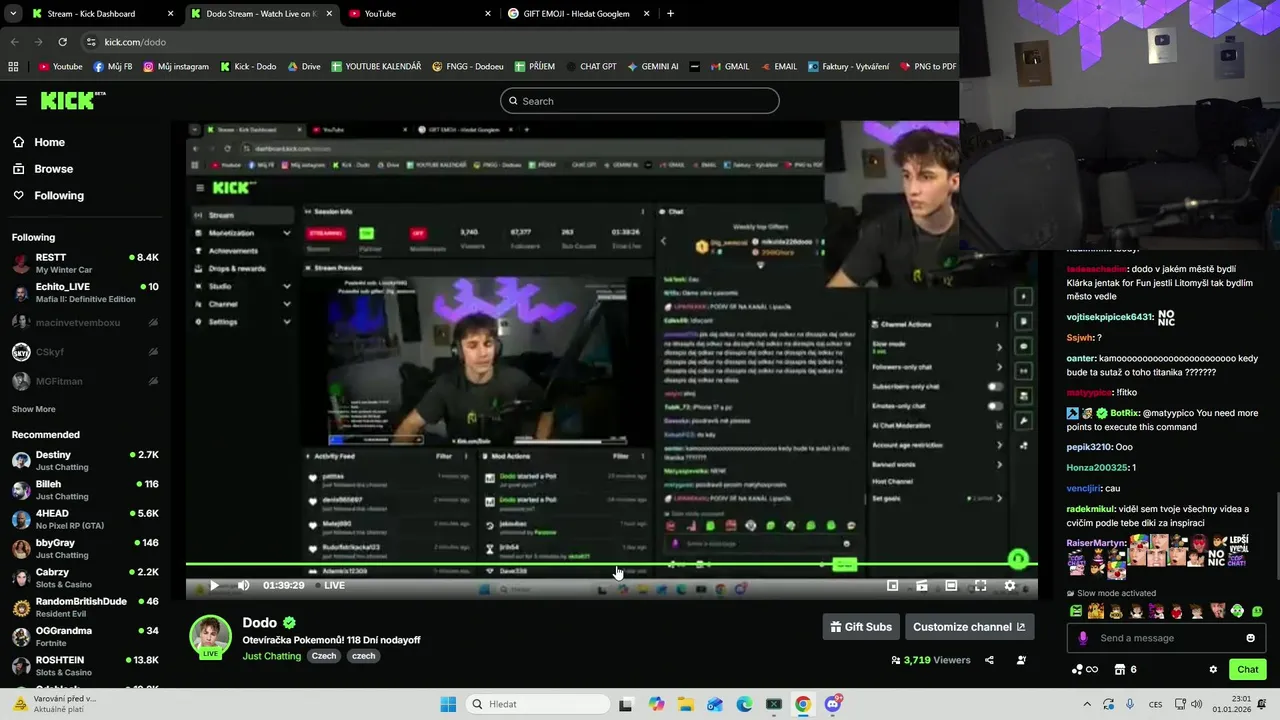Open File Explorer from the taskbar
Viewport: 1280px width, 720px height.
pos(686,704)
